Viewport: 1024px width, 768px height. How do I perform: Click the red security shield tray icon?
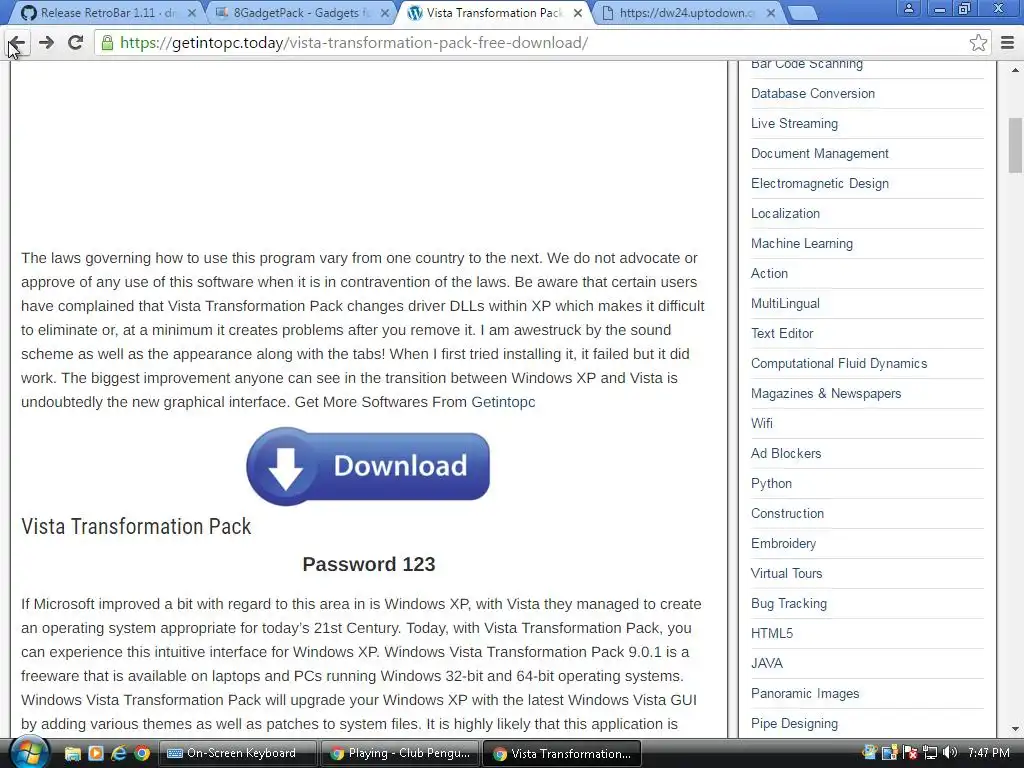[x=910, y=753]
